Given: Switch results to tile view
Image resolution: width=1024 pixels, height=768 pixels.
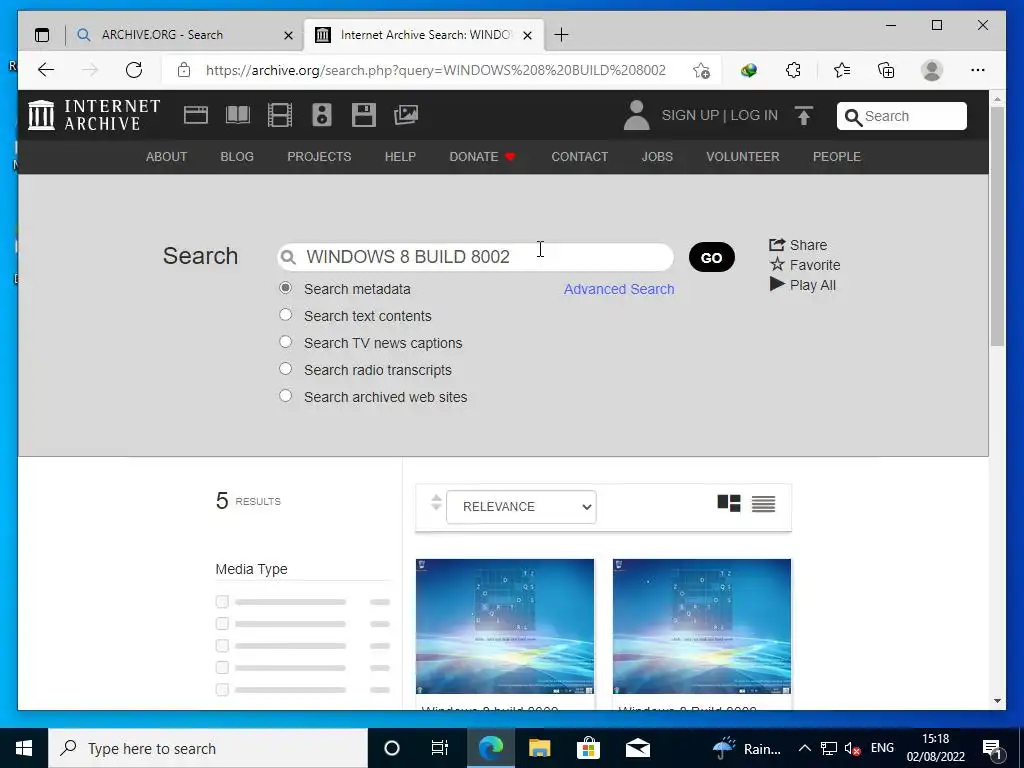Looking at the screenshot, I should coord(729,504).
